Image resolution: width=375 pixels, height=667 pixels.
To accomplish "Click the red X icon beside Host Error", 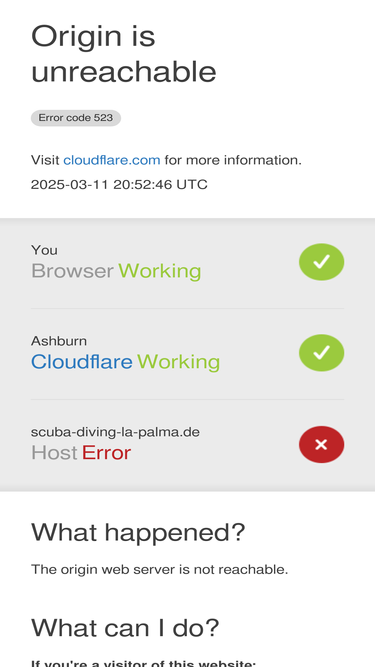I will tap(321, 445).
